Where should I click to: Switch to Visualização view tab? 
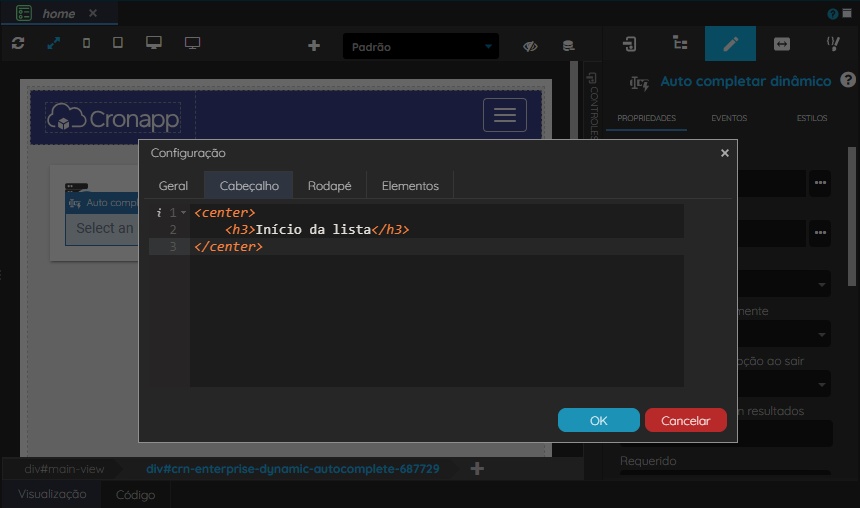click(52, 494)
